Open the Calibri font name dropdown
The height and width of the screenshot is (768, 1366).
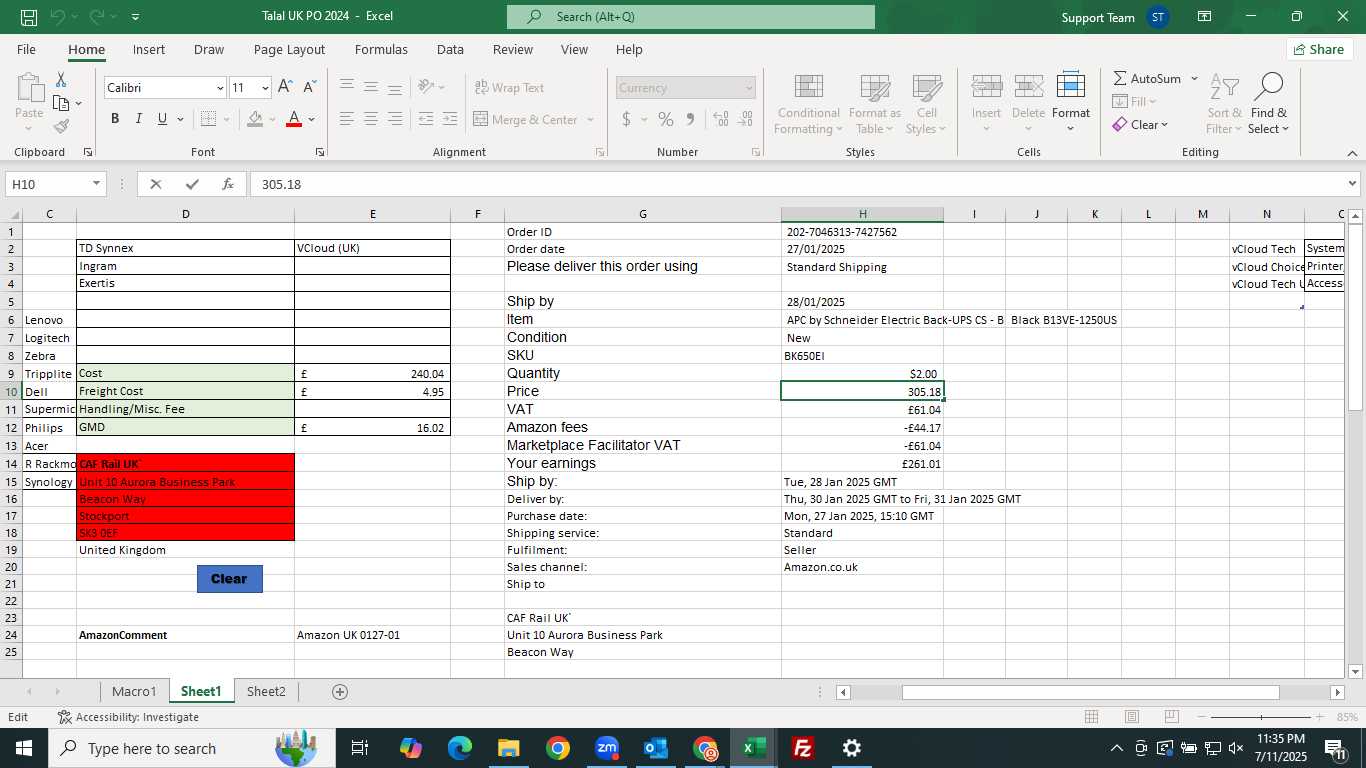220,88
